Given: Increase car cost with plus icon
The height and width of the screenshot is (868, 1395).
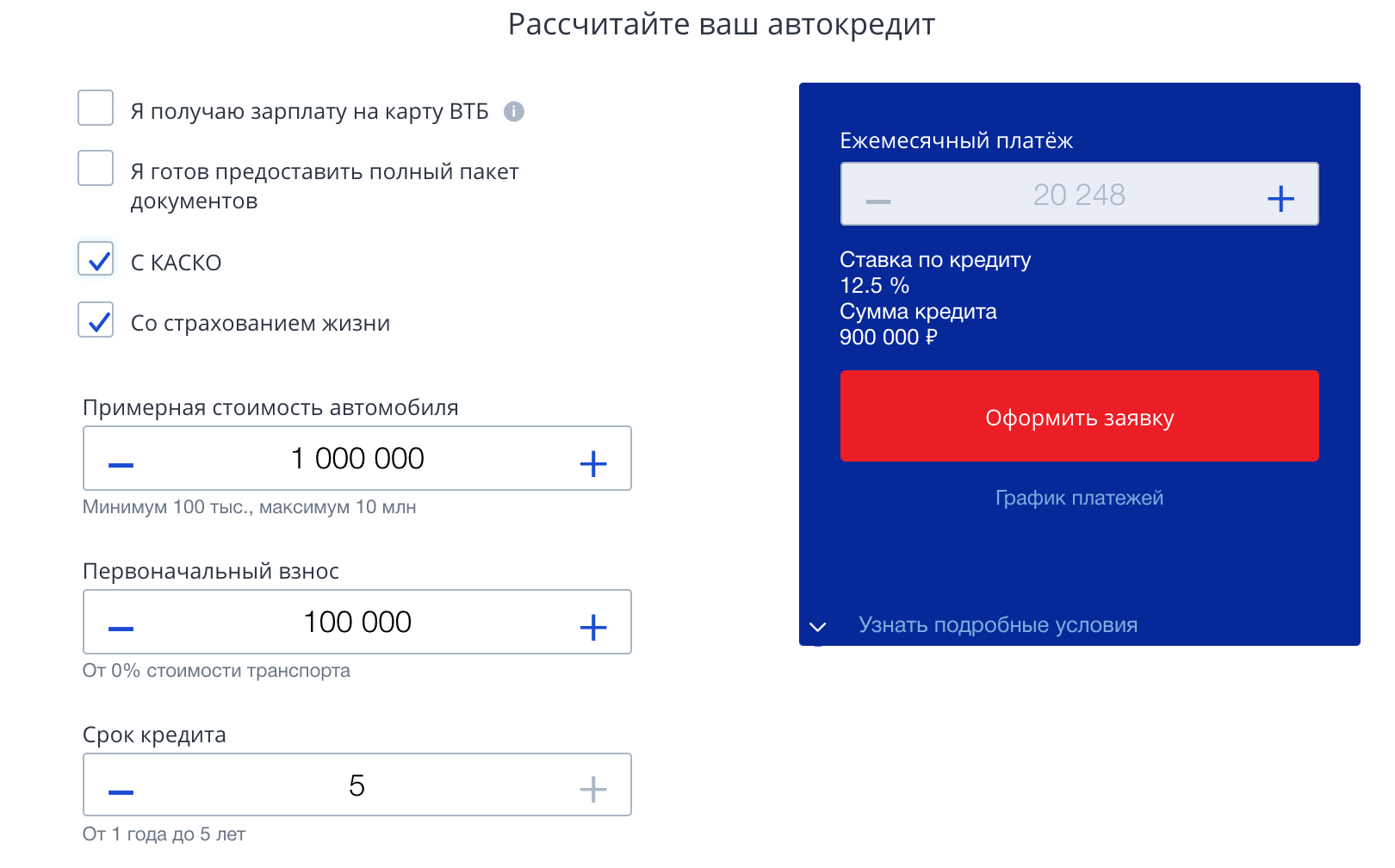Looking at the screenshot, I should pos(593,464).
